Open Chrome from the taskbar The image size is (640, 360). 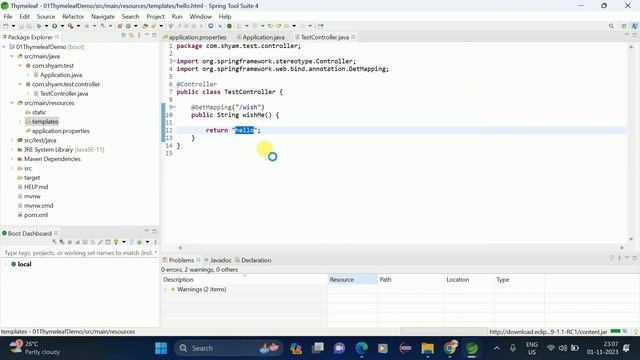450,348
